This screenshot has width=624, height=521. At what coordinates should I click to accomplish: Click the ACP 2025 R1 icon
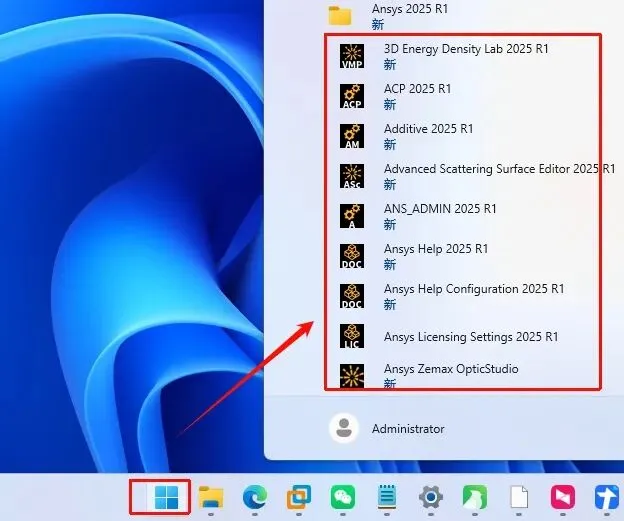click(x=352, y=96)
